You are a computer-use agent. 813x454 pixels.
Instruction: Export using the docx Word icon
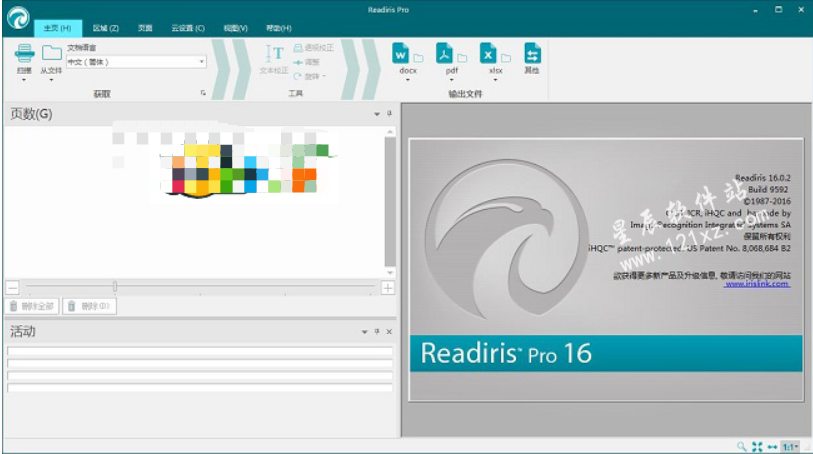(400, 54)
